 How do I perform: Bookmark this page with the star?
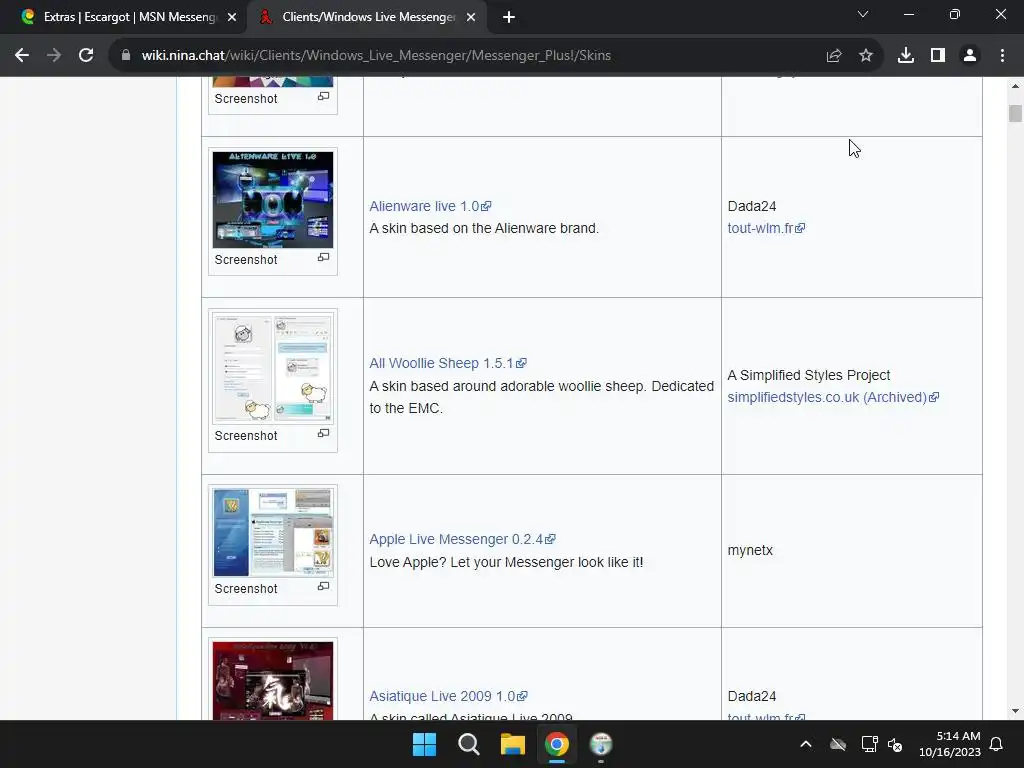tap(866, 56)
